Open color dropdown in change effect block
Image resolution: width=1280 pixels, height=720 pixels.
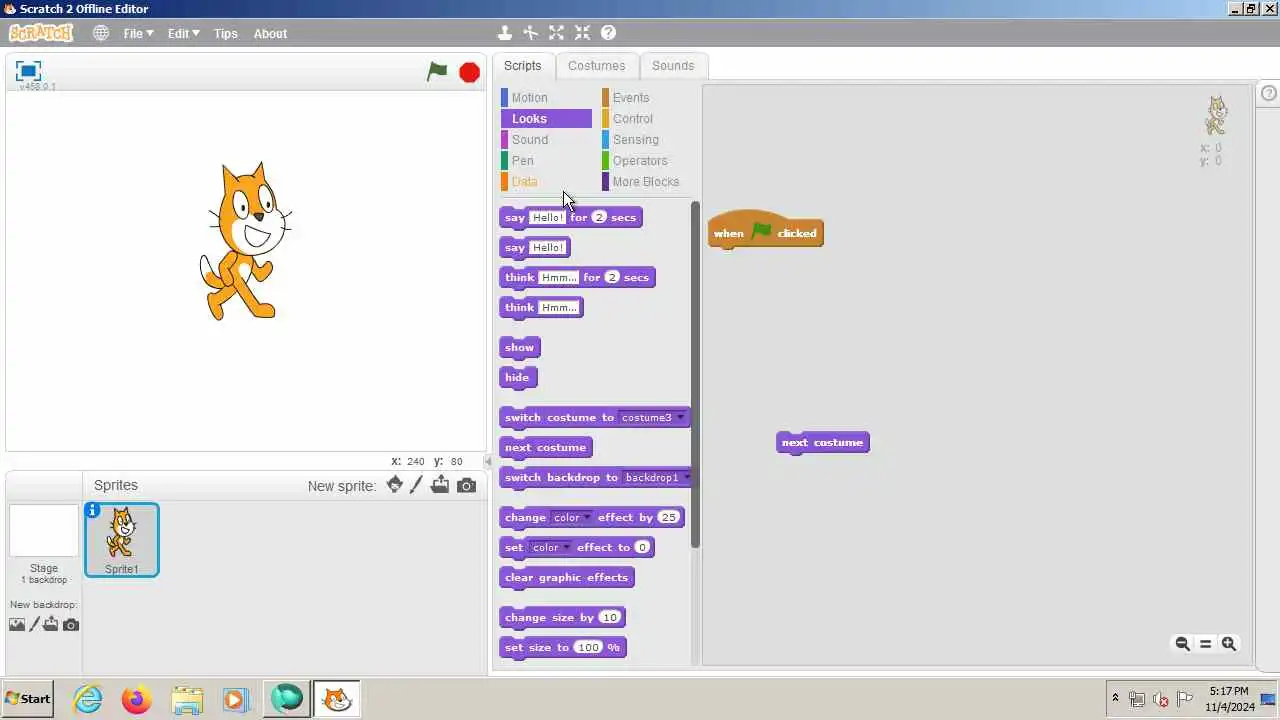[572, 517]
